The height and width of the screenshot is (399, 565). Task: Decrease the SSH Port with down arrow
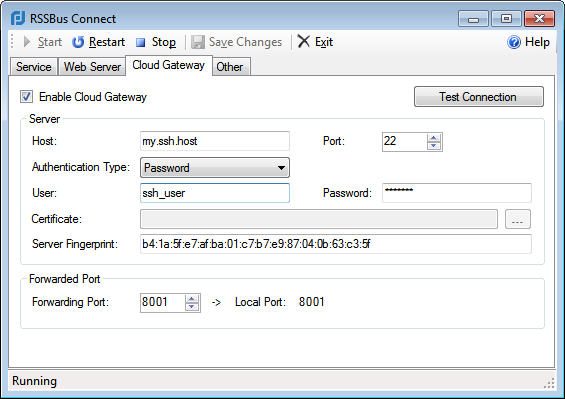(434, 146)
